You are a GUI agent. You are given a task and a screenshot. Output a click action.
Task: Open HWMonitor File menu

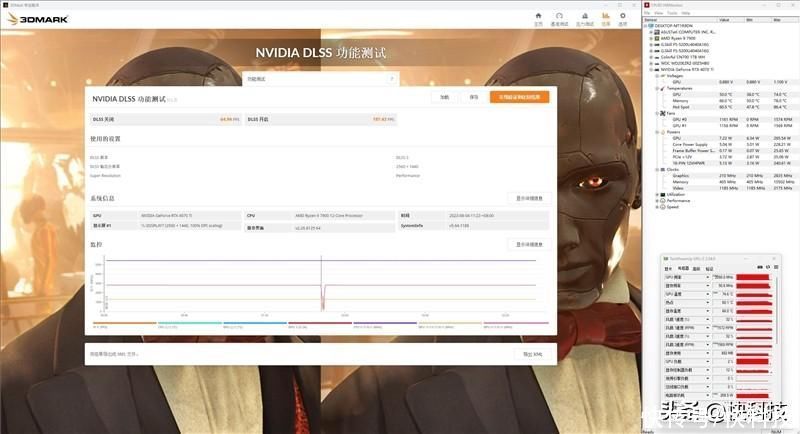(647, 13)
